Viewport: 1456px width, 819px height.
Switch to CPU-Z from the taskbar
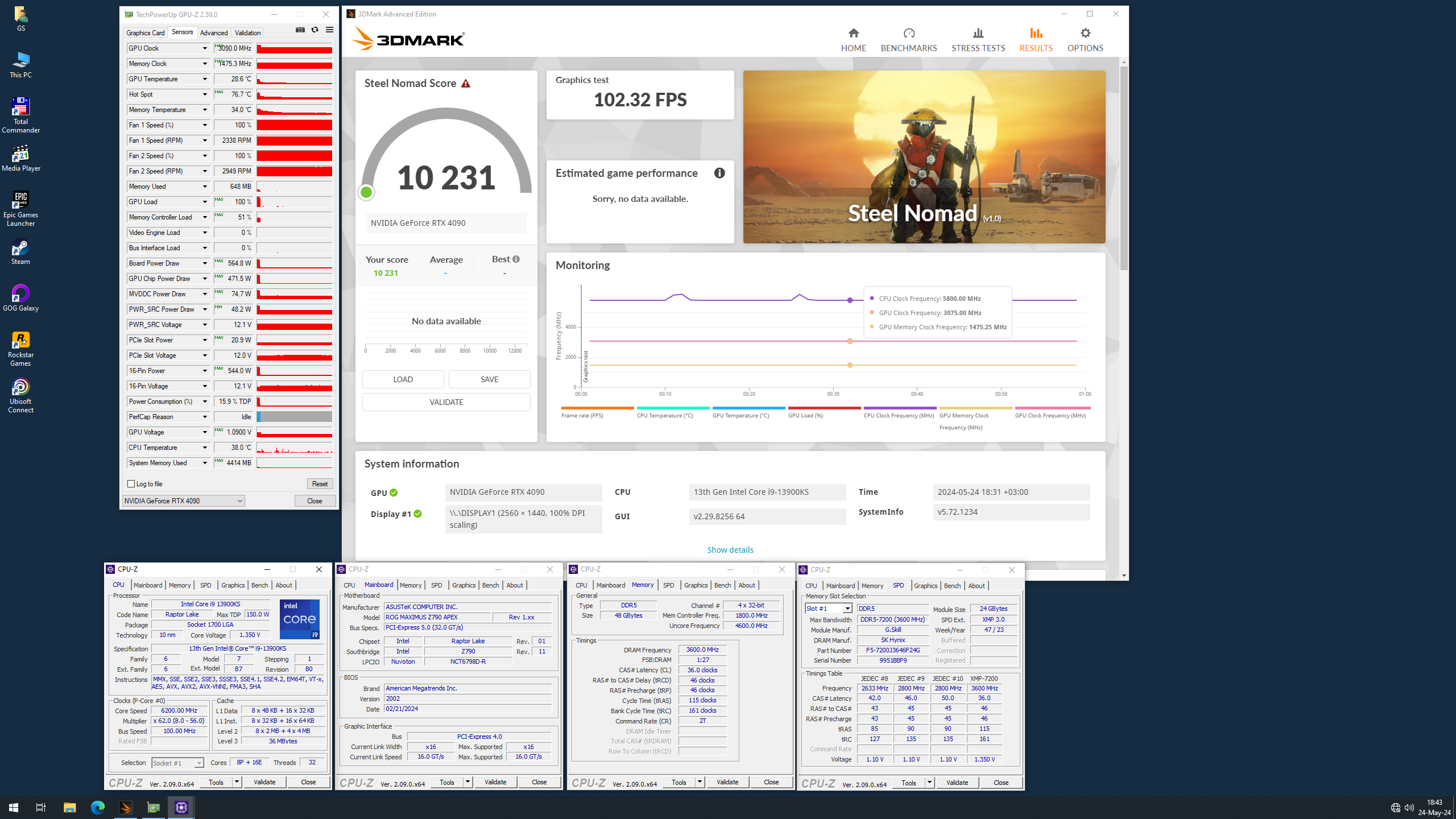tap(181, 807)
